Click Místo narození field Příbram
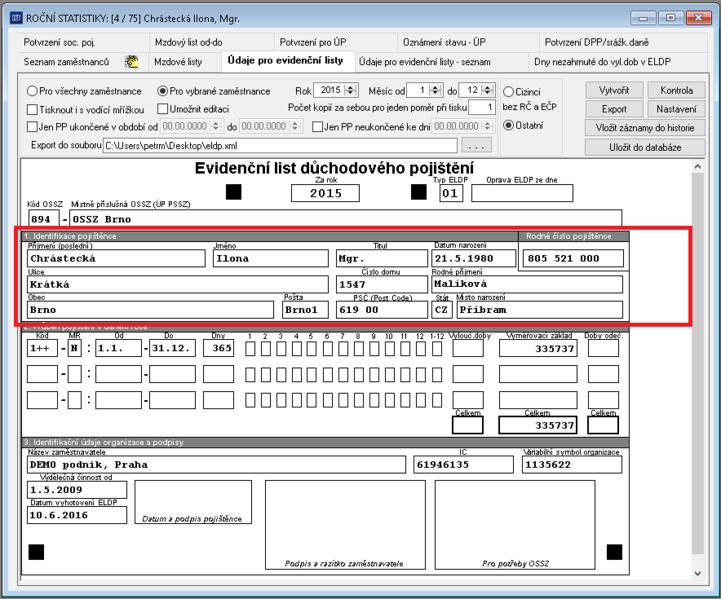This screenshot has width=721, height=599. (540, 310)
